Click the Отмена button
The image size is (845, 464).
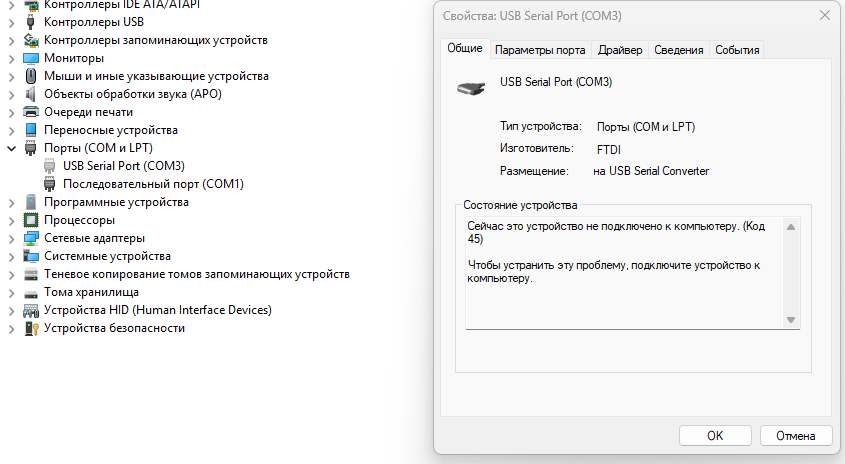(795, 435)
